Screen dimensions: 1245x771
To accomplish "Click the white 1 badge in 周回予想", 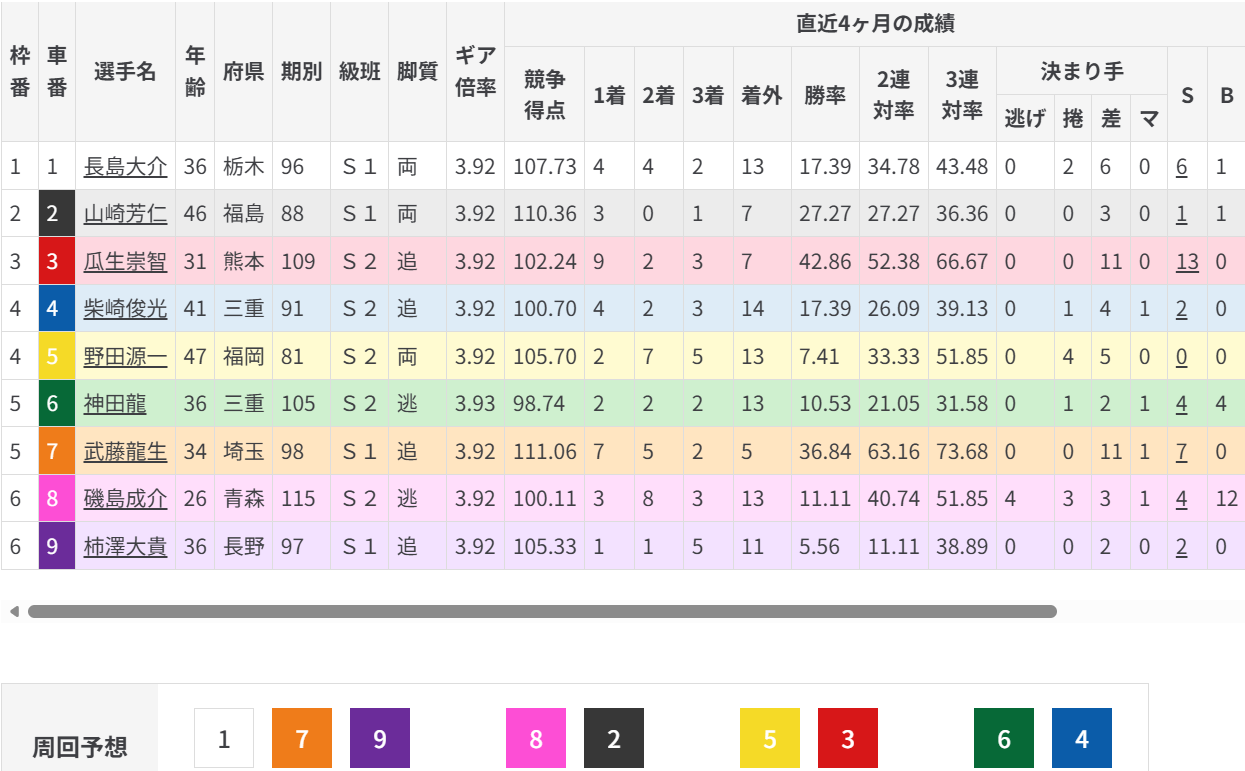I will (224, 738).
